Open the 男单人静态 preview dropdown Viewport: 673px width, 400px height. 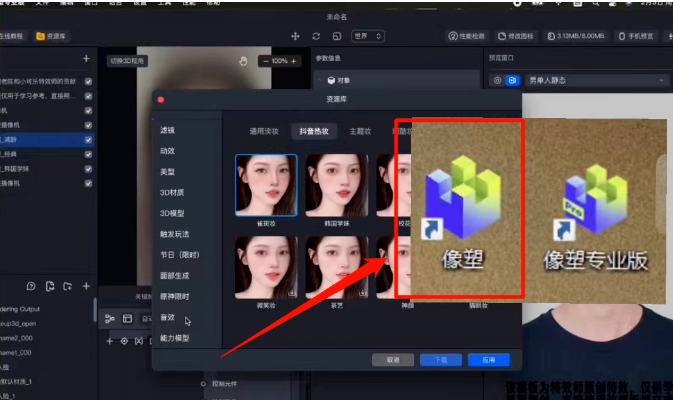[x=597, y=80]
